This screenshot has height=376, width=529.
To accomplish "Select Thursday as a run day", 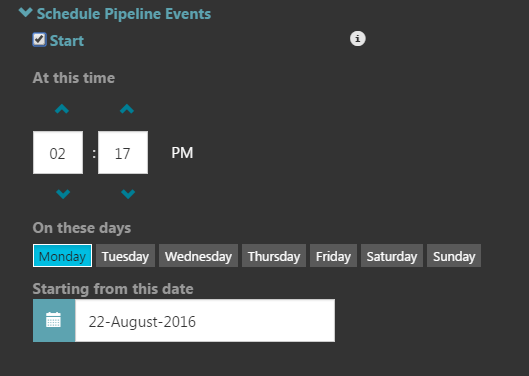I will [274, 256].
